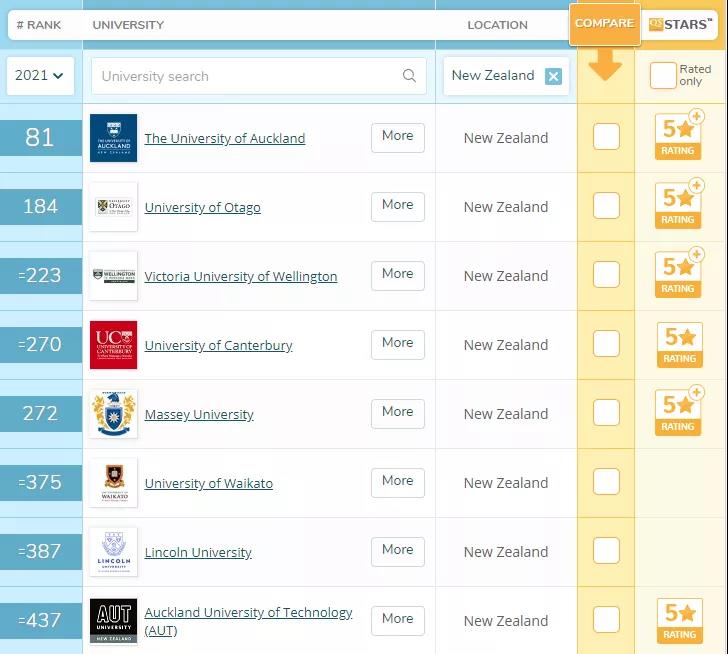Click the University of Canterbury red logo
Image resolution: width=728 pixels, height=654 pixels.
pyautogui.click(x=113, y=345)
